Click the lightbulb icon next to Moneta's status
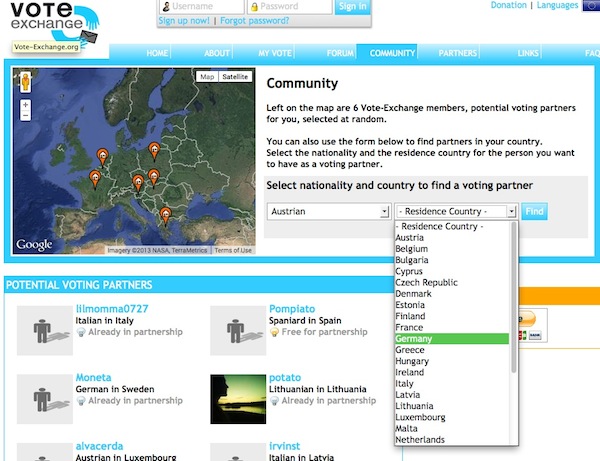This screenshot has height=461, width=600. 81,401
